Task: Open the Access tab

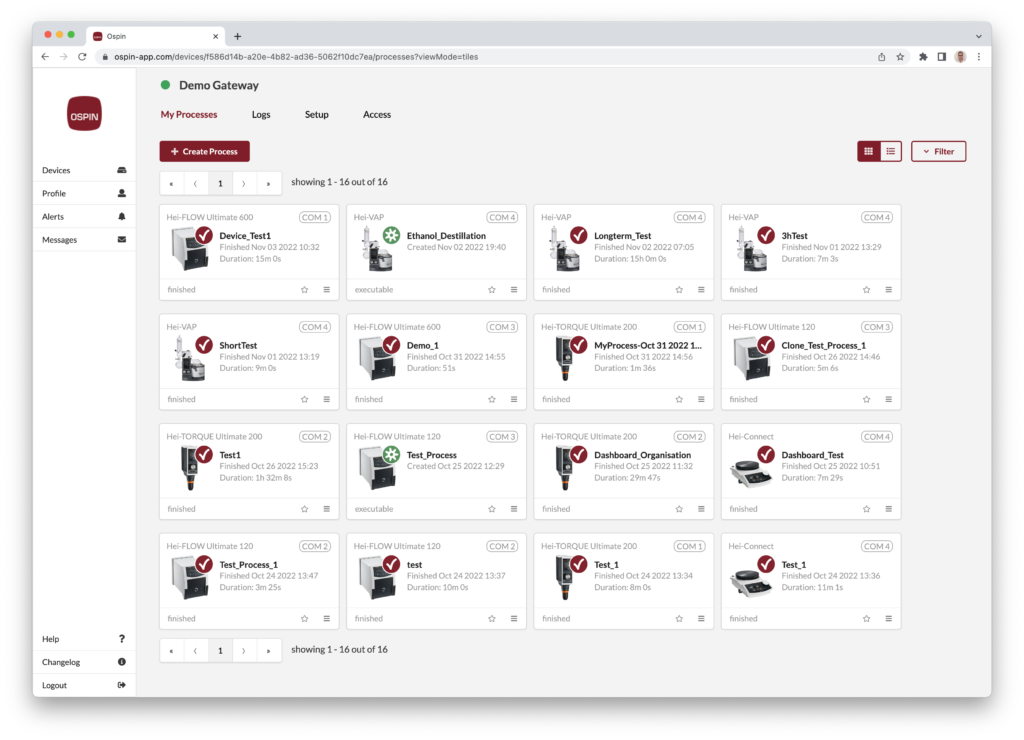Action: [377, 114]
